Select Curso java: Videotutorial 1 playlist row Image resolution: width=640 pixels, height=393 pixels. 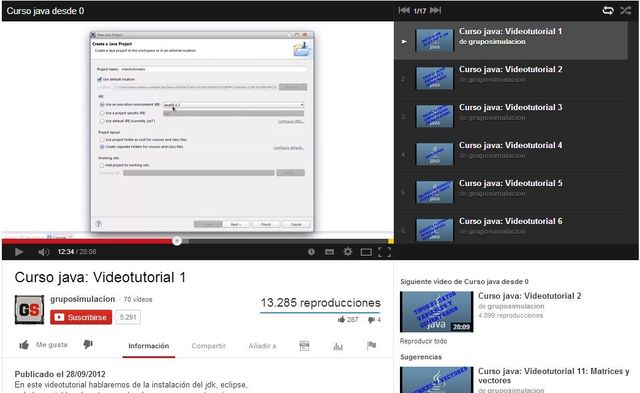coord(511,40)
